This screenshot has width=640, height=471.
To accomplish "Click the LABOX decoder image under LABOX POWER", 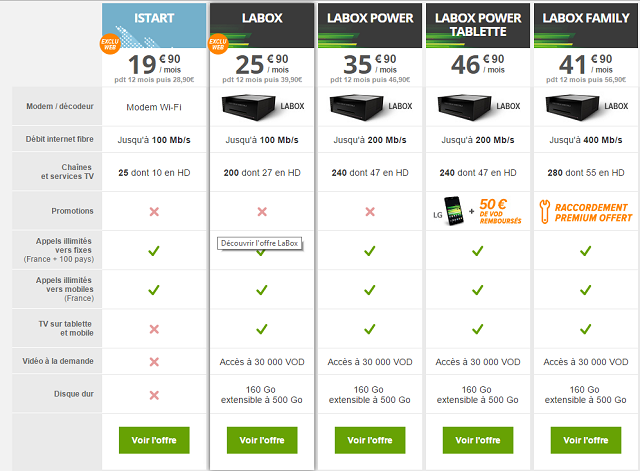I will click(368, 105).
